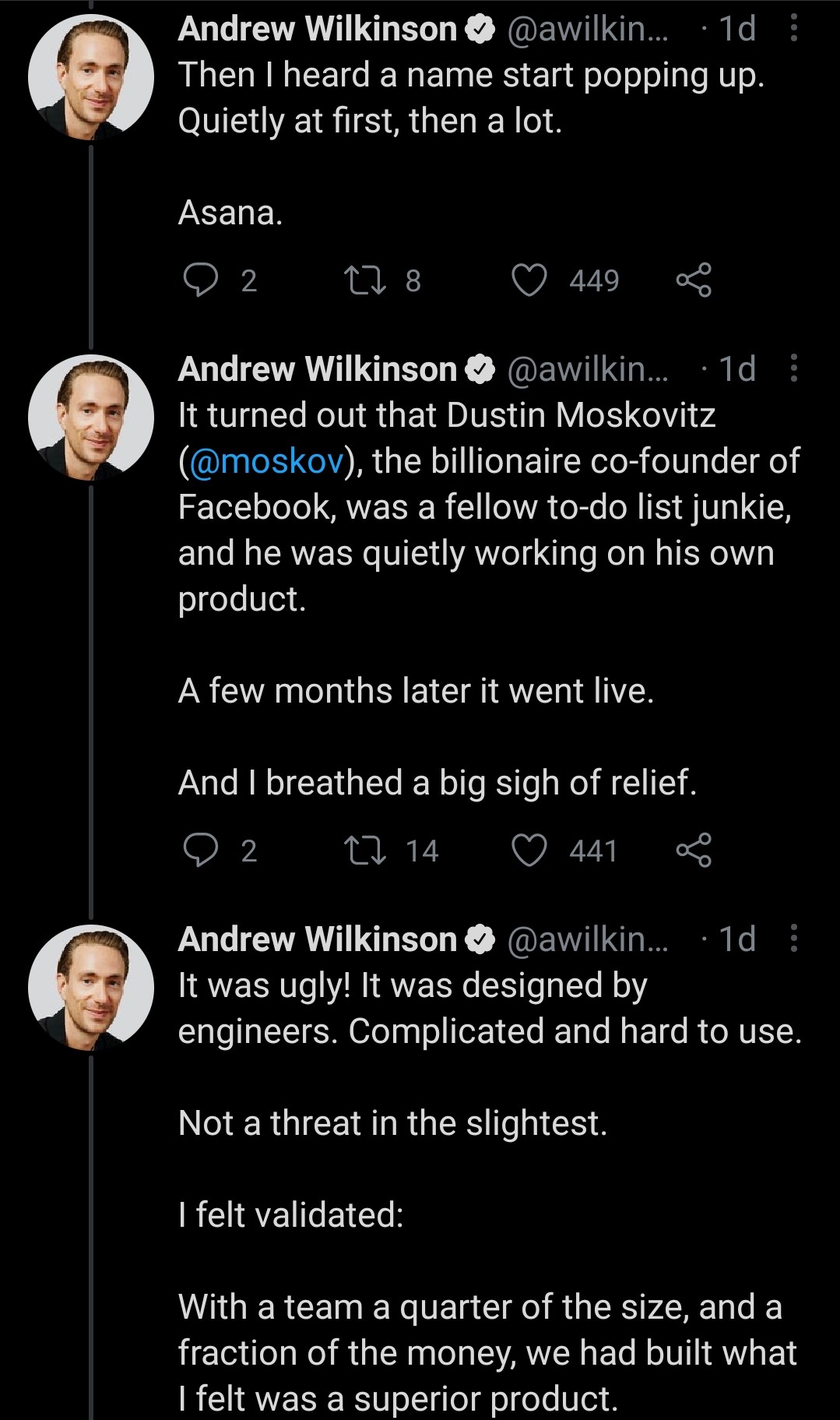The height and width of the screenshot is (1420, 840).
Task: Reply to the Dustin Moskovitz tweet
Action: tap(201, 850)
